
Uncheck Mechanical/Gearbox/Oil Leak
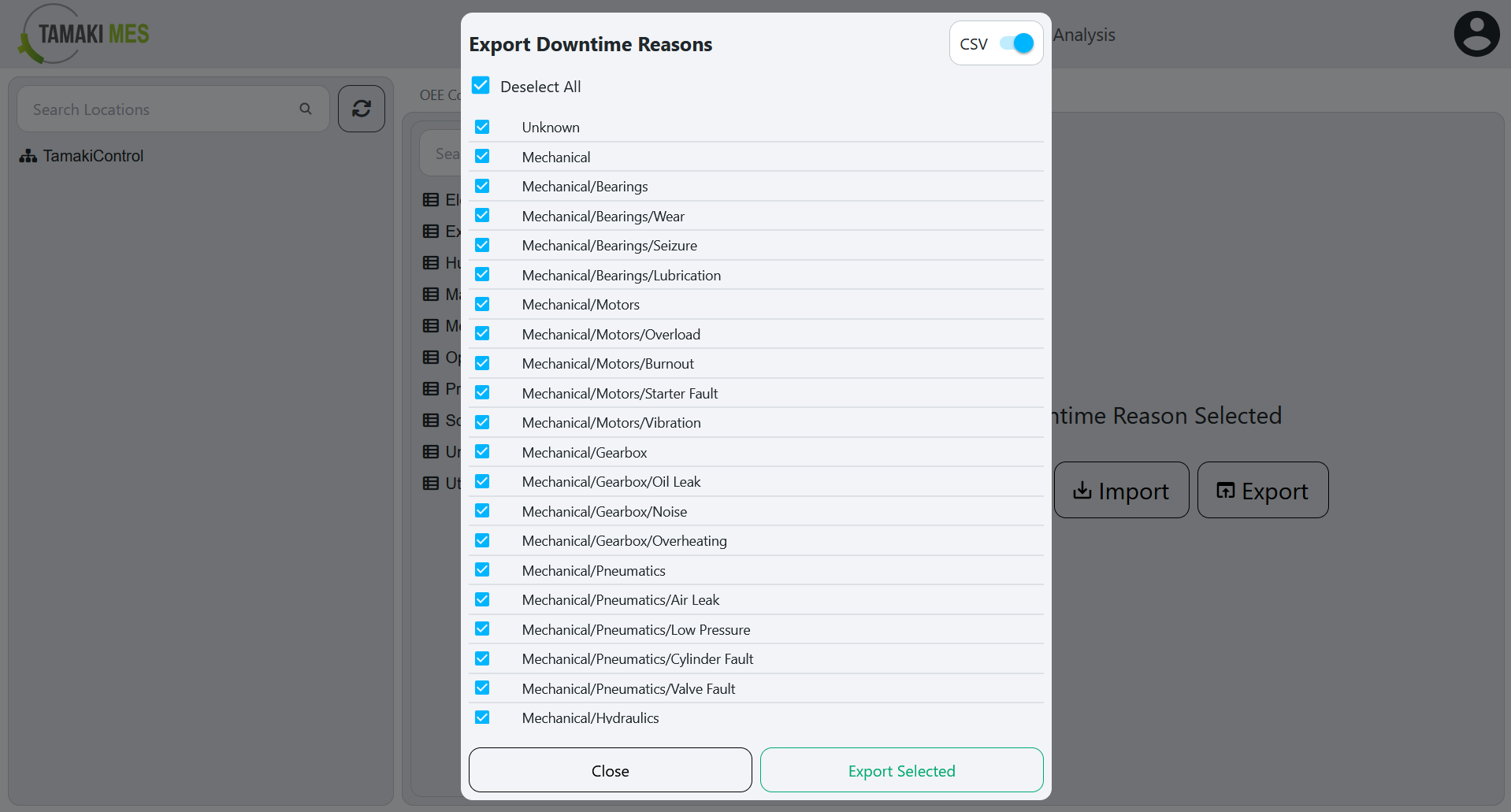pos(482,480)
